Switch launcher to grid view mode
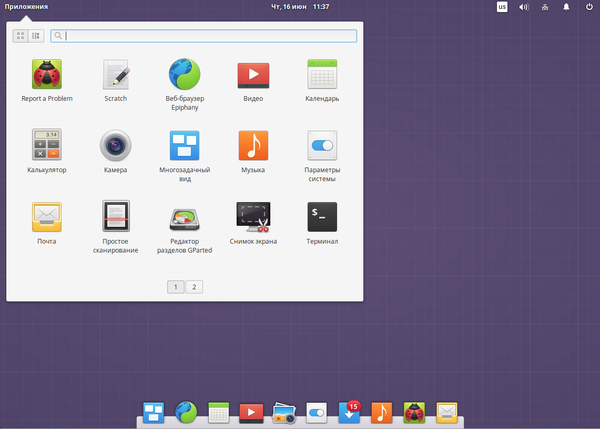 [x=21, y=36]
